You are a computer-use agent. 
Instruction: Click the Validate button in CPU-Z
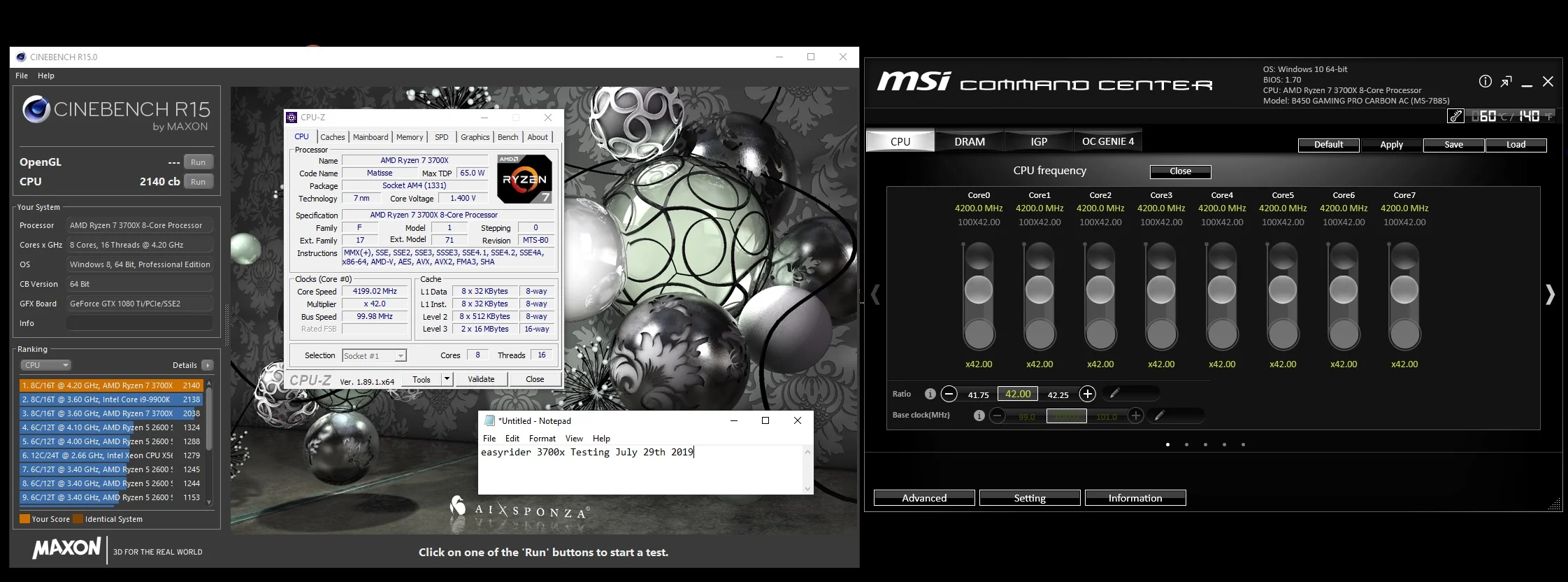coord(481,379)
